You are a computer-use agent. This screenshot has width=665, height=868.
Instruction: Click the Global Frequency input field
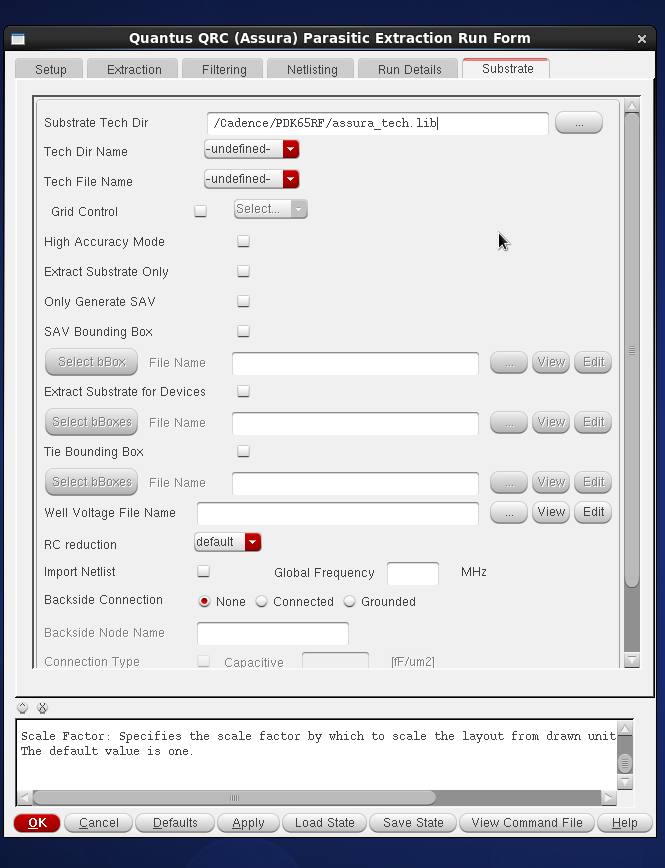(413, 573)
